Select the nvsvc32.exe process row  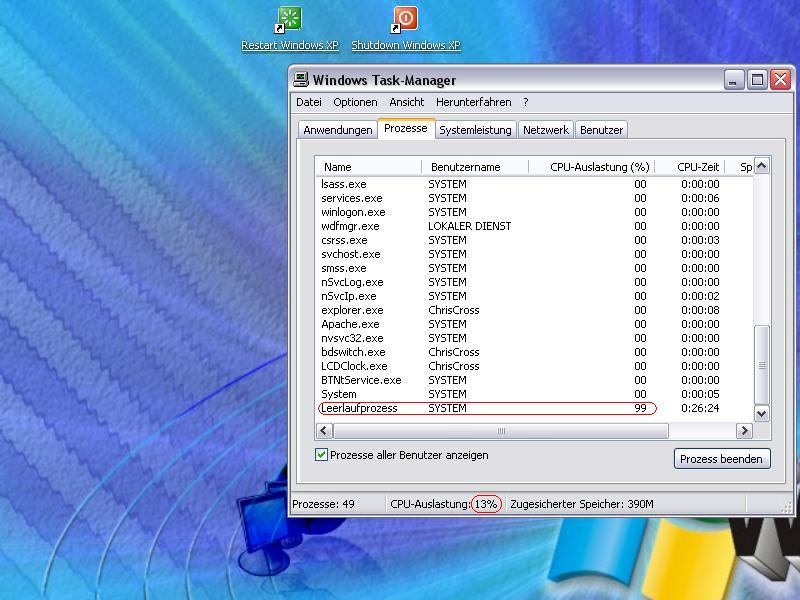point(534,338)
